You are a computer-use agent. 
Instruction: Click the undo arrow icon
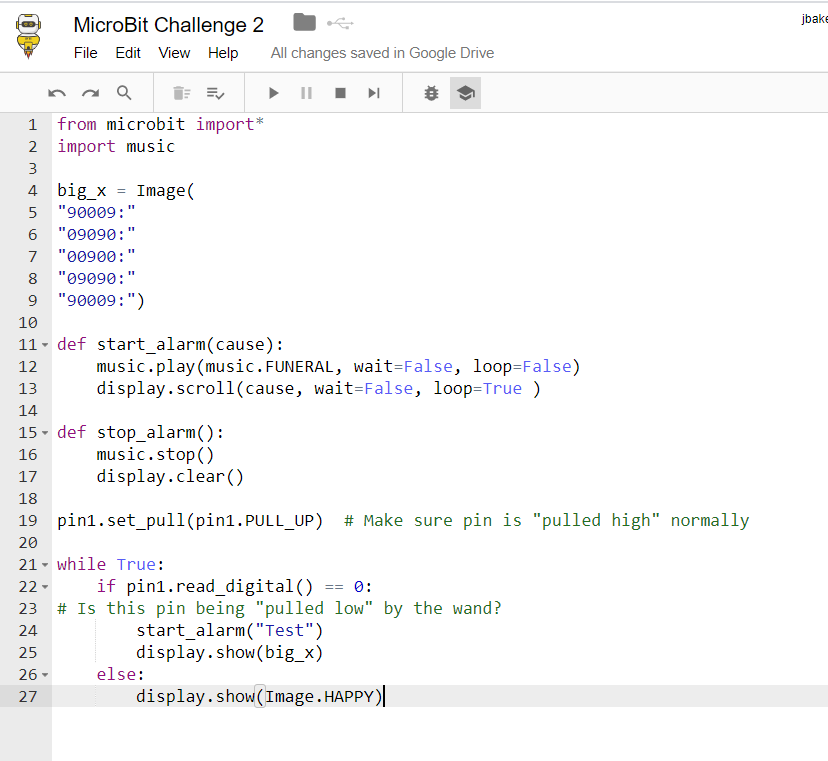(x=57, y=92)
